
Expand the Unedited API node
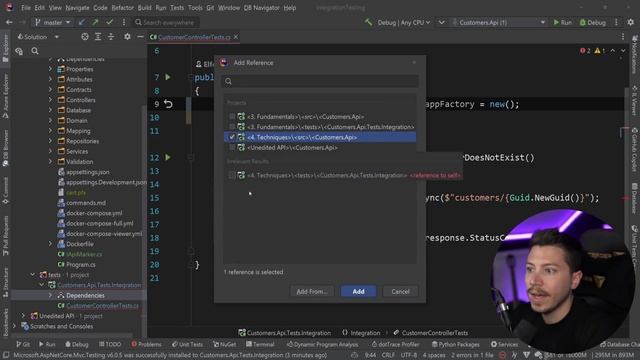point(23,316)
